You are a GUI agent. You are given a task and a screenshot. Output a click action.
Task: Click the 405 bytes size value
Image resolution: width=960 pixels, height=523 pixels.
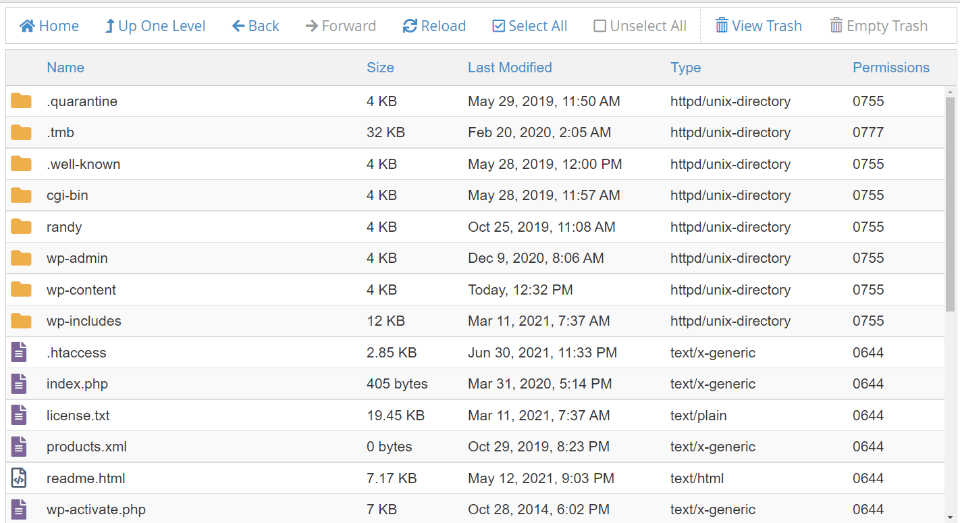click(x=397, y=384)
